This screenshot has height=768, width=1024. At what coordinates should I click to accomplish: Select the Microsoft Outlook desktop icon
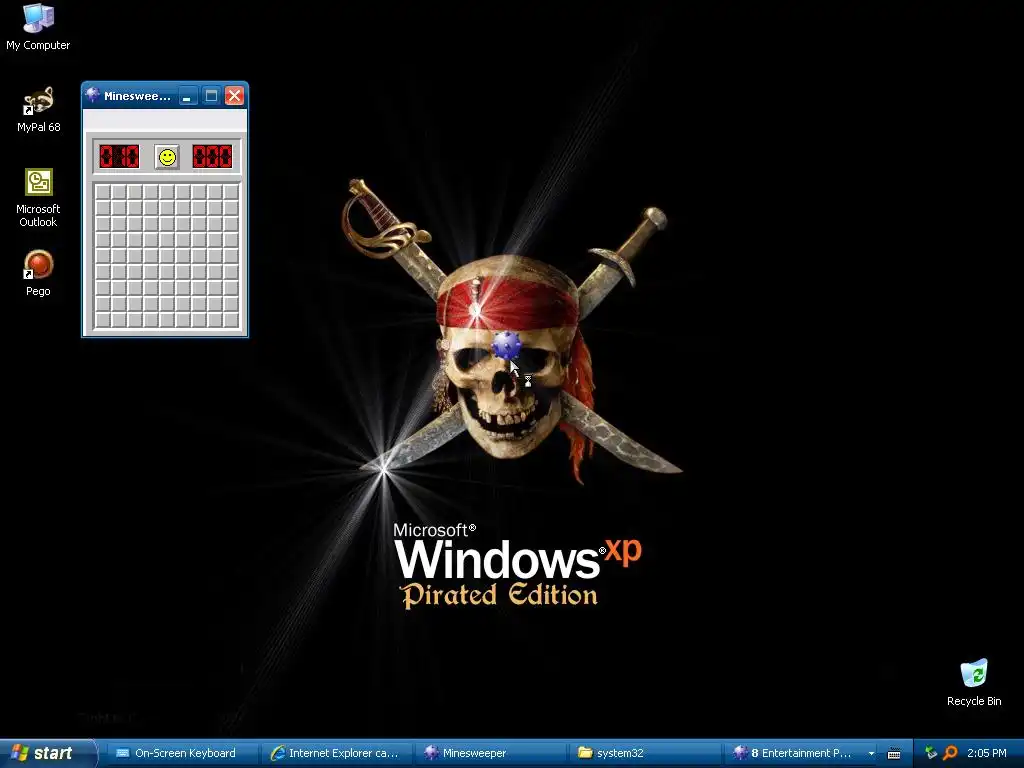(38, 197)
